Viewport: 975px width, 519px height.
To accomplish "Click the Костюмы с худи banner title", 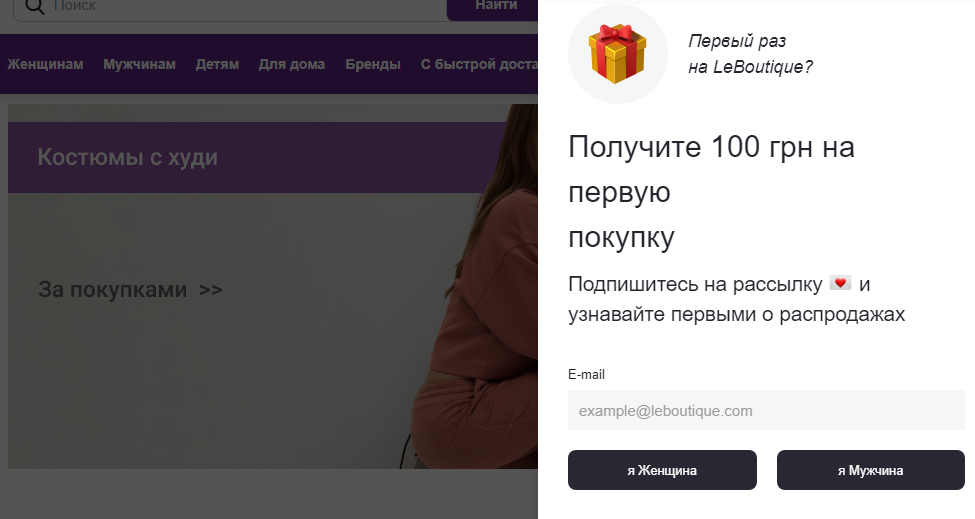I will [127, 157].
